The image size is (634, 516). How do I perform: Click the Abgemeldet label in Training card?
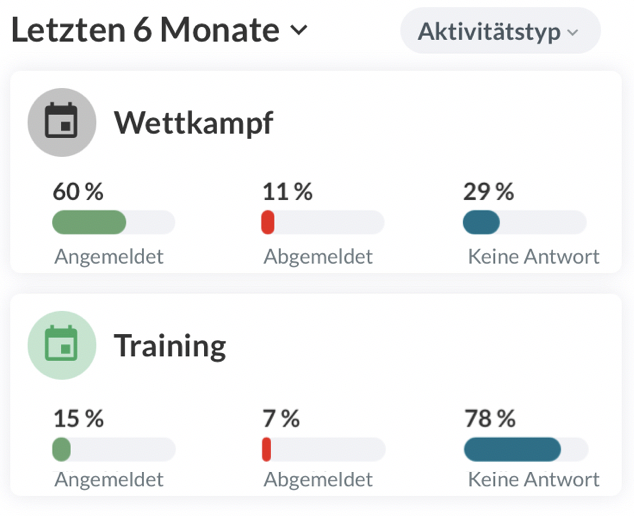(318, 480)
